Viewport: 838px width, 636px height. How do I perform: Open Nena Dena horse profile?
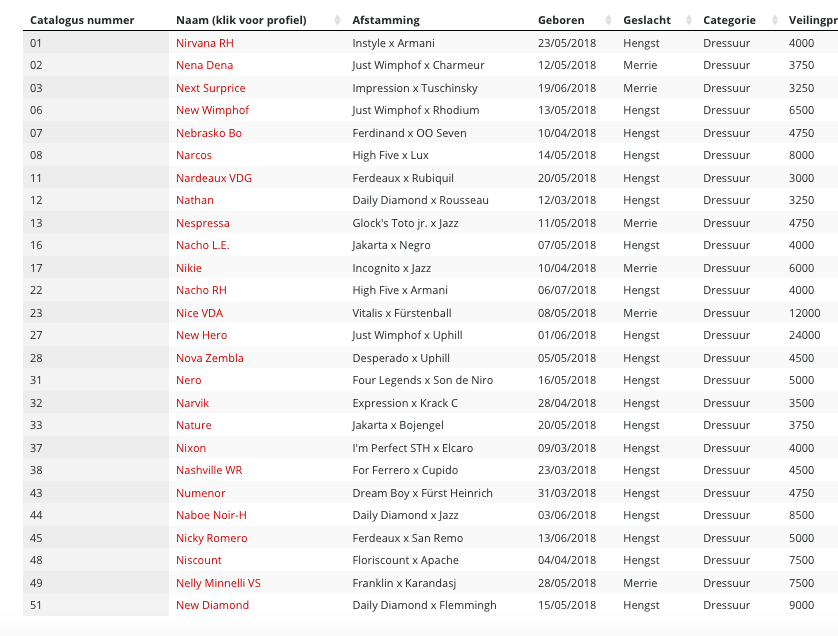tap(204, 65)
